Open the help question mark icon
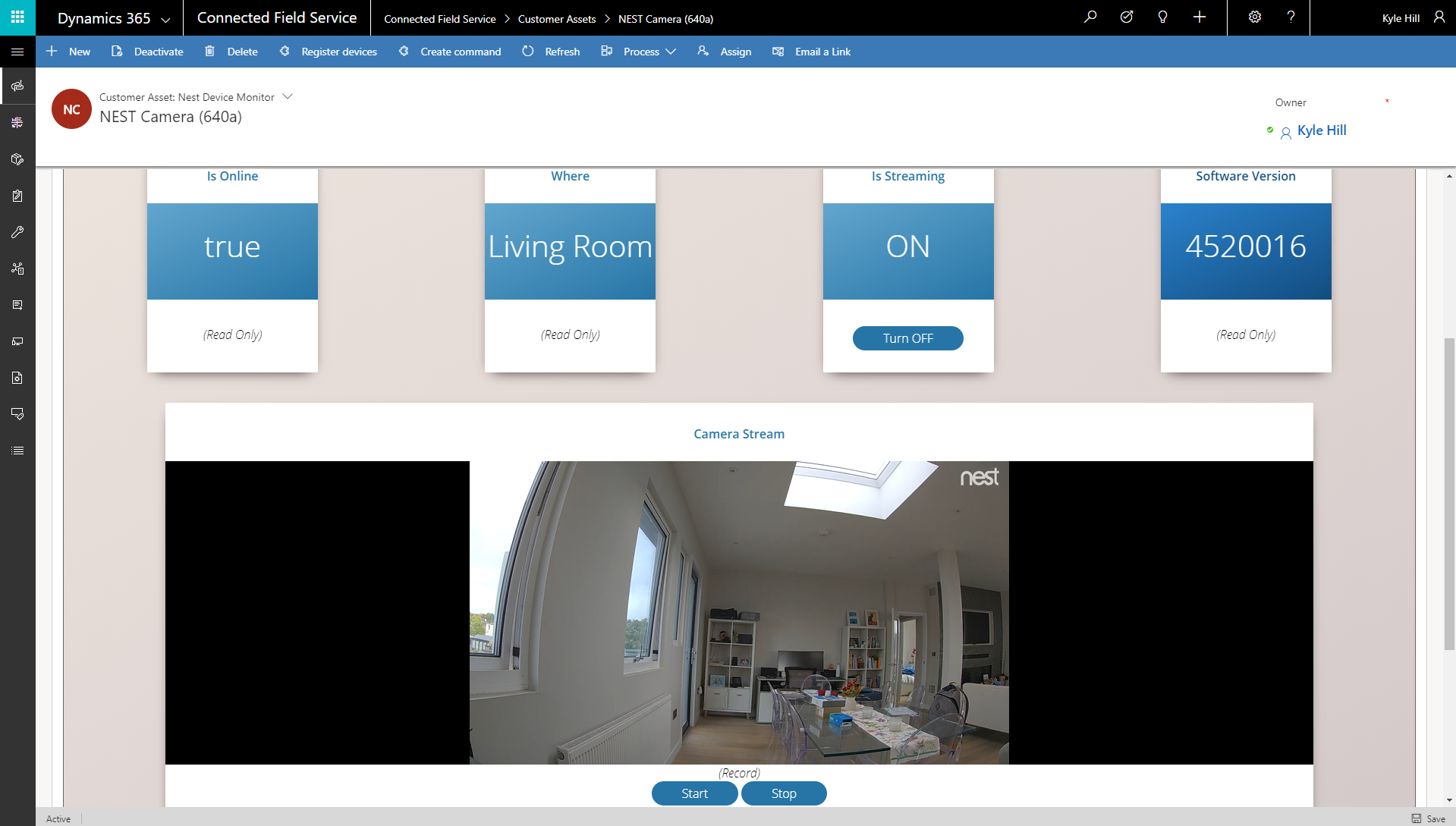Screen dimensions: 1456x826 [x=1291, y=17]
